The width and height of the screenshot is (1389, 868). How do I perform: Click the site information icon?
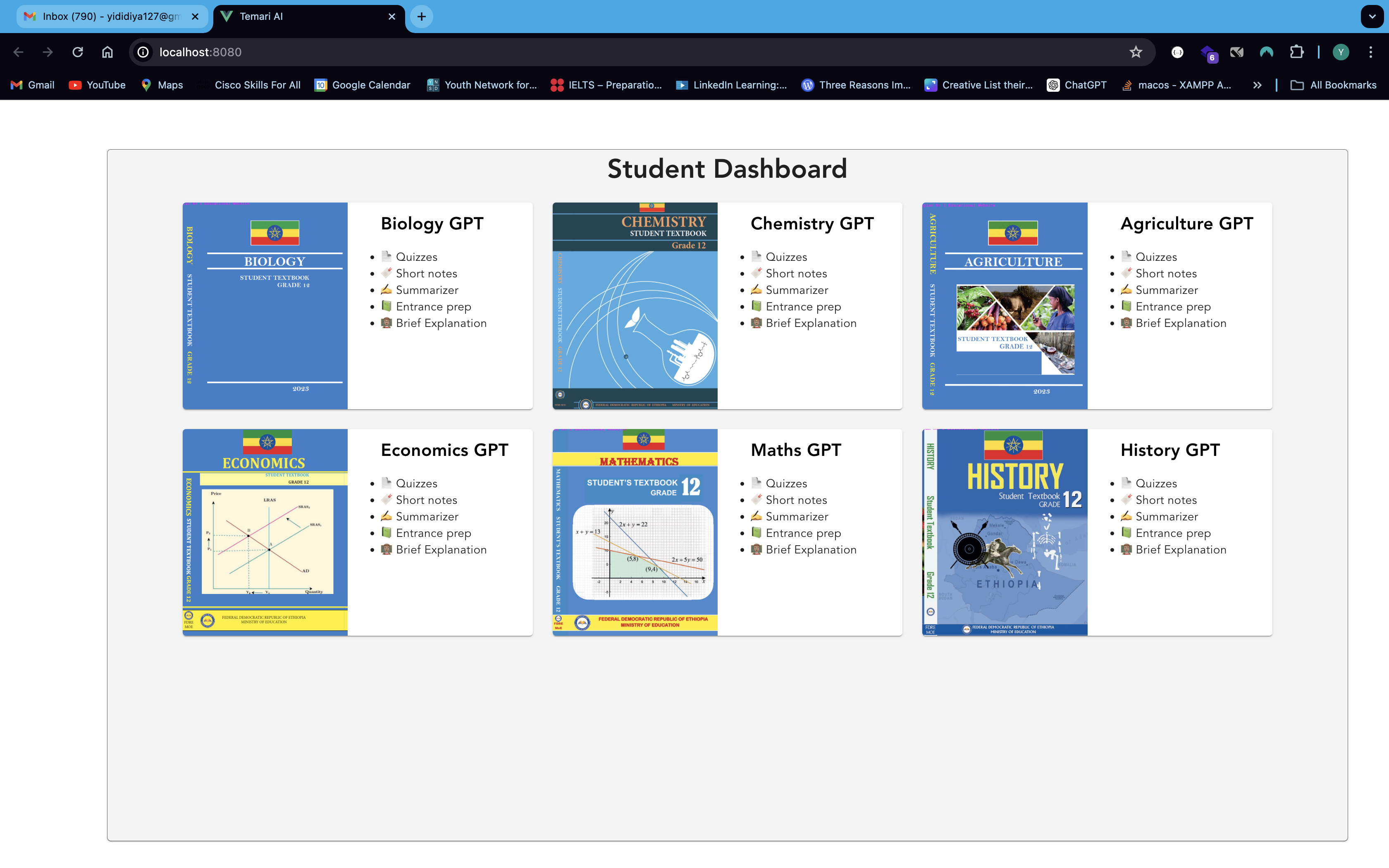coord(143,52)
